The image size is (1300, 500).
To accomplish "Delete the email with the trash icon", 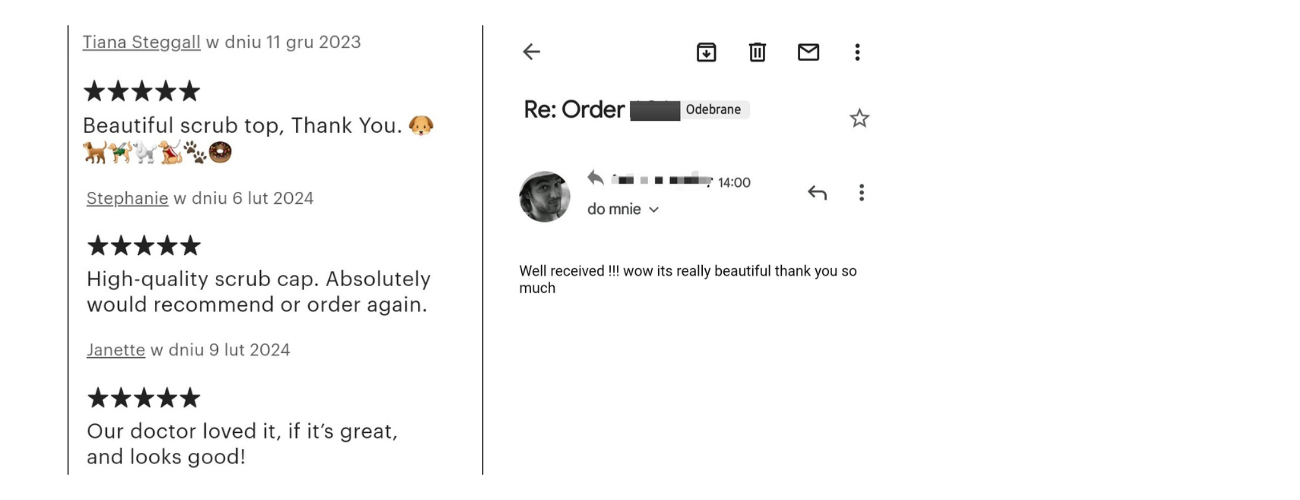I will [x=757, y=52].
